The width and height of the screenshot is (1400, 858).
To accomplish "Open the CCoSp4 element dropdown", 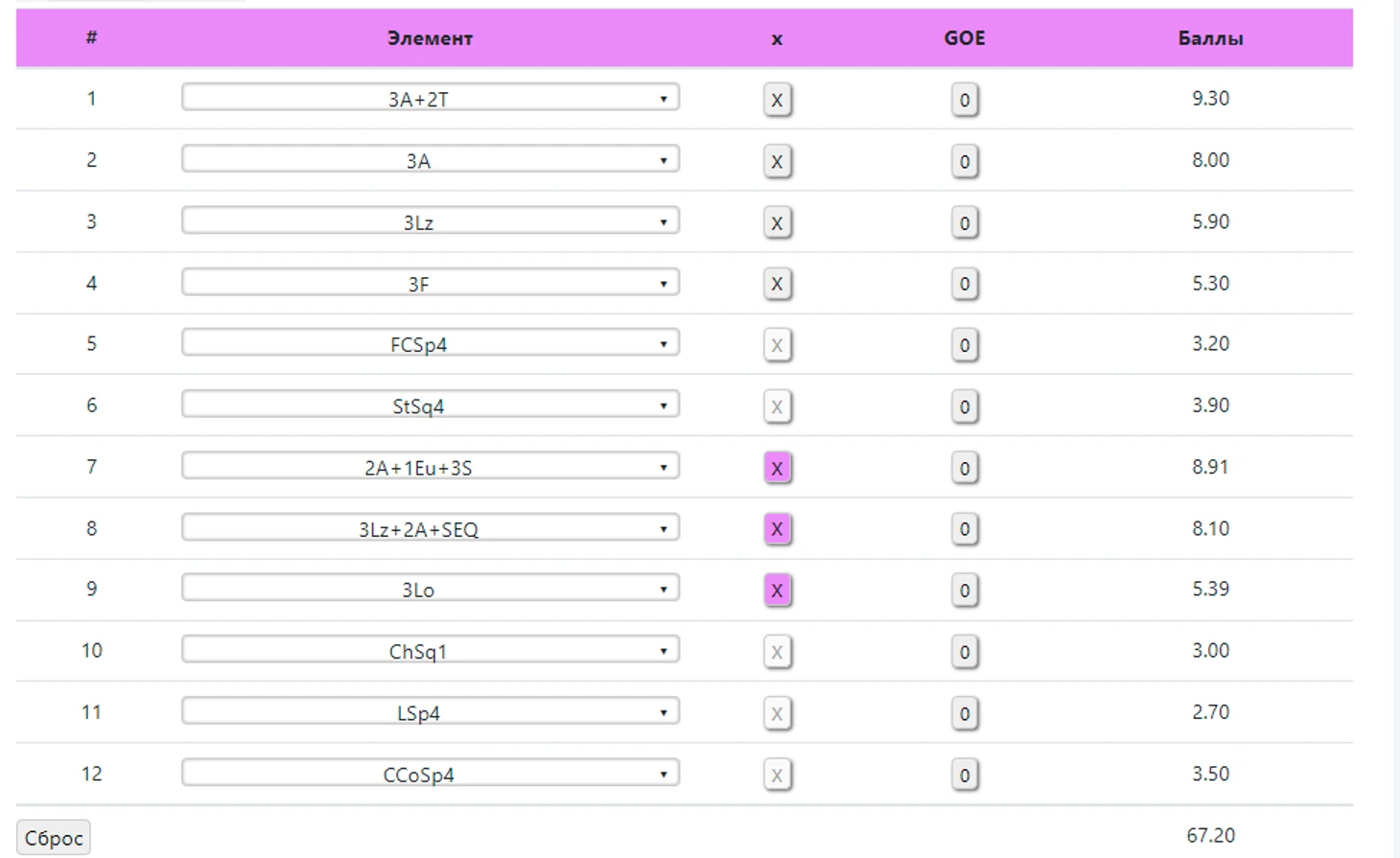I will click(431, 774).
